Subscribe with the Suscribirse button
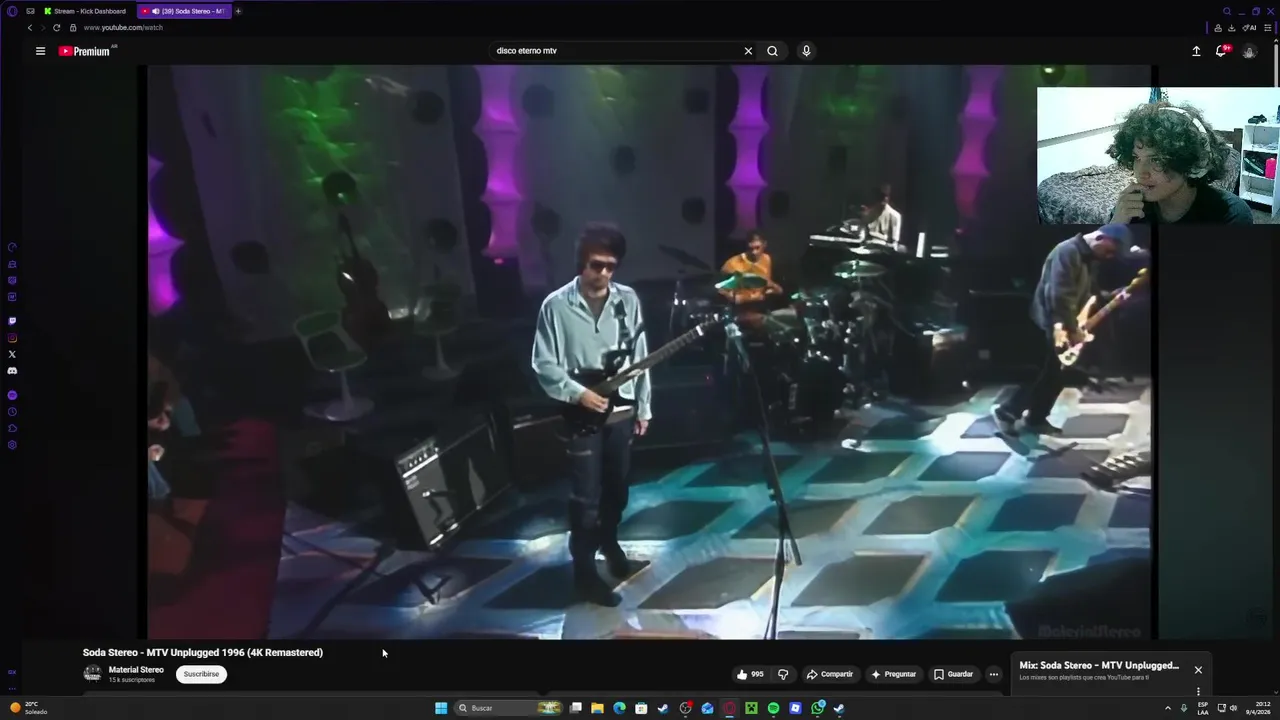This screenshot has height=720, width=1280. point(201,674)
